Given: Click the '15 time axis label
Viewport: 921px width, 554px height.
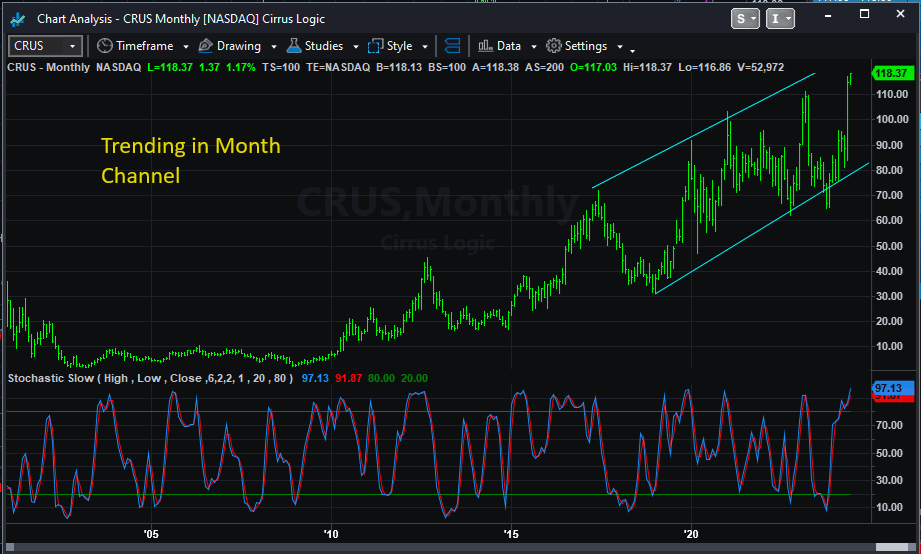Looking at the screenshot, I should pos(511,534).
